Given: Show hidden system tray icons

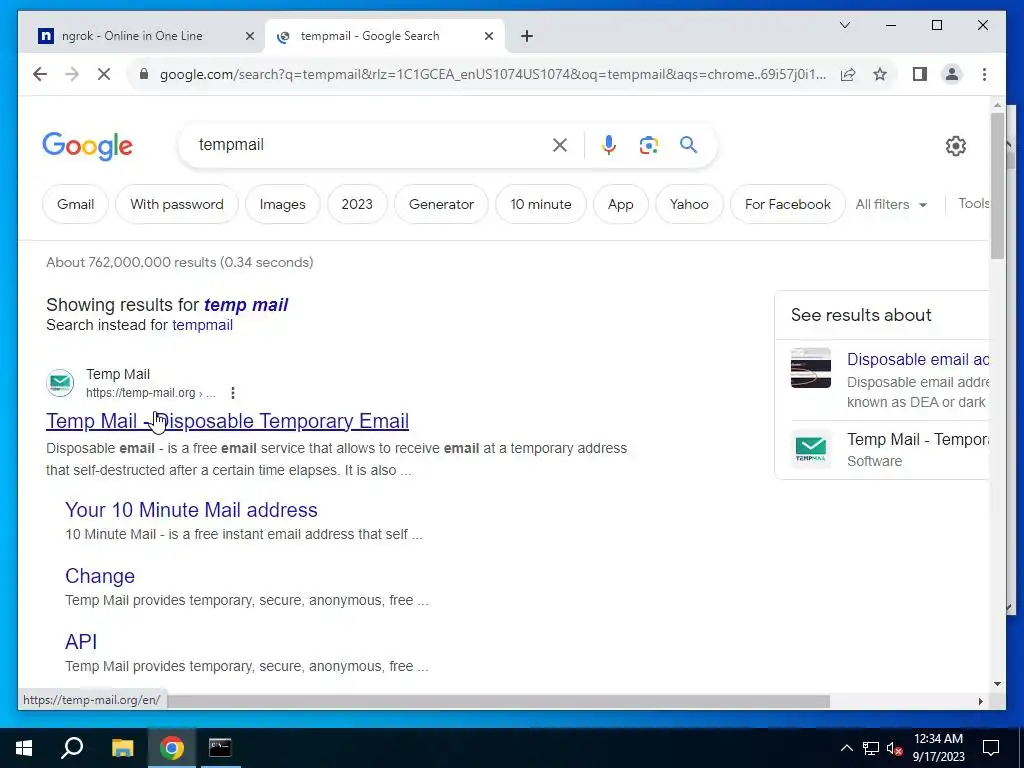Looking at the screenshot, I should click(x=846, y=748).
